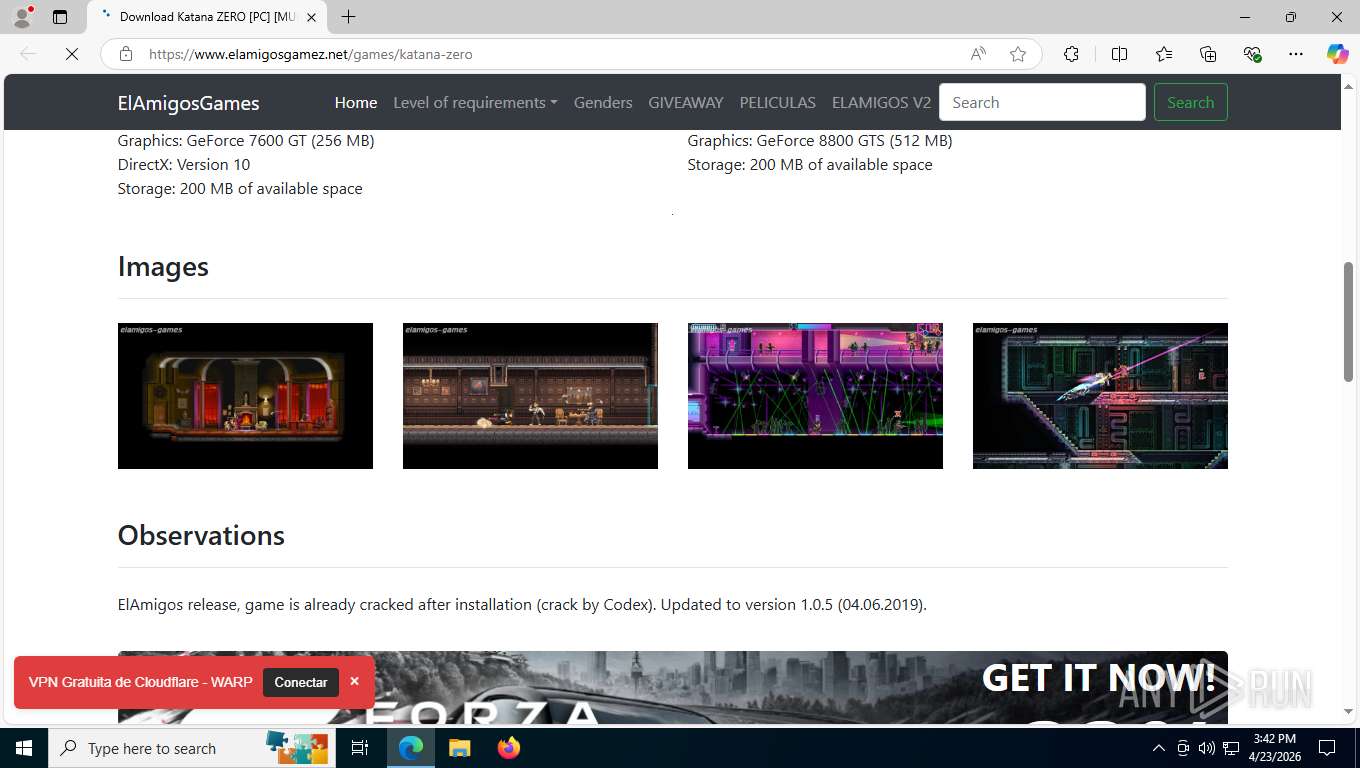
Task: Switch to Microsoft Edge on the taskbar
Action: [x=410, y=748]
